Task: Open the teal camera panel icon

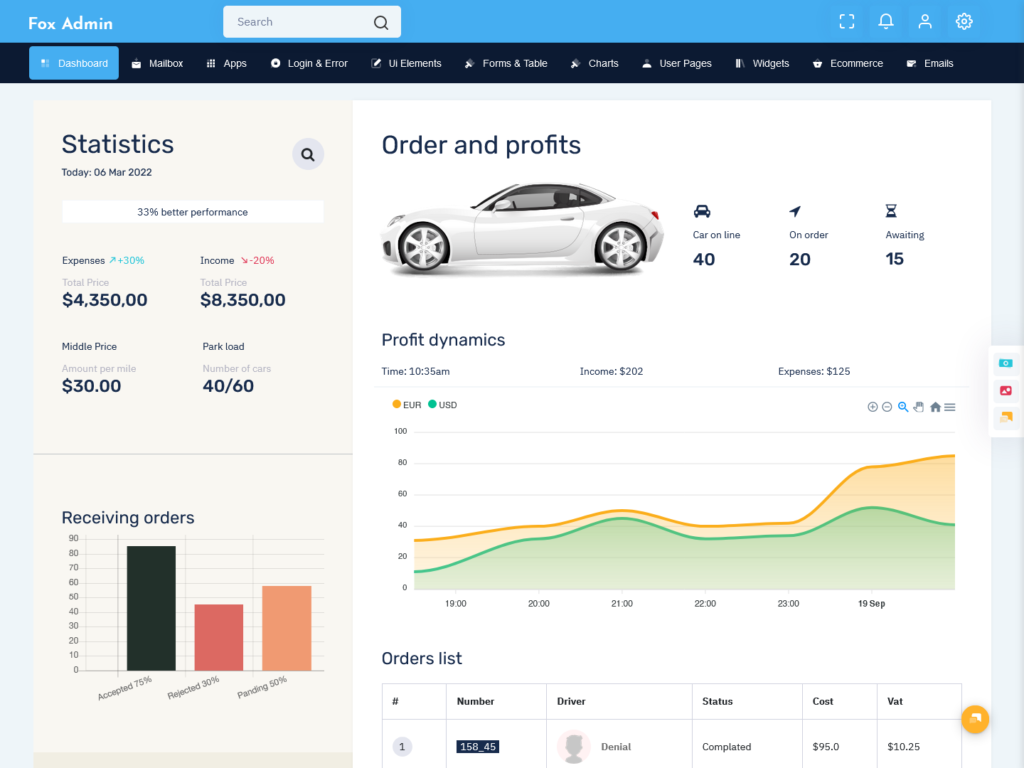Action: coord(1005,363)
